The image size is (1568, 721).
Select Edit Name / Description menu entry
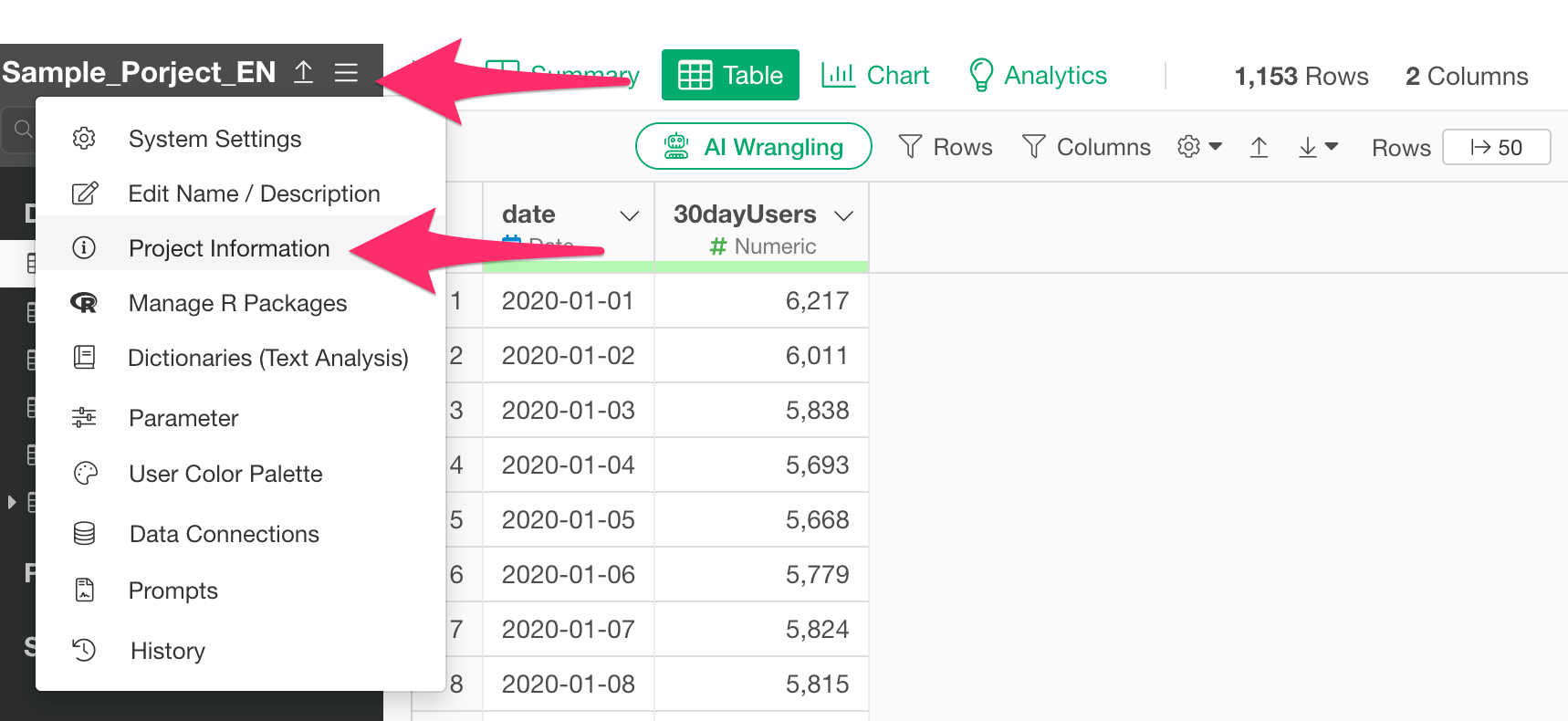click(254, 193)
